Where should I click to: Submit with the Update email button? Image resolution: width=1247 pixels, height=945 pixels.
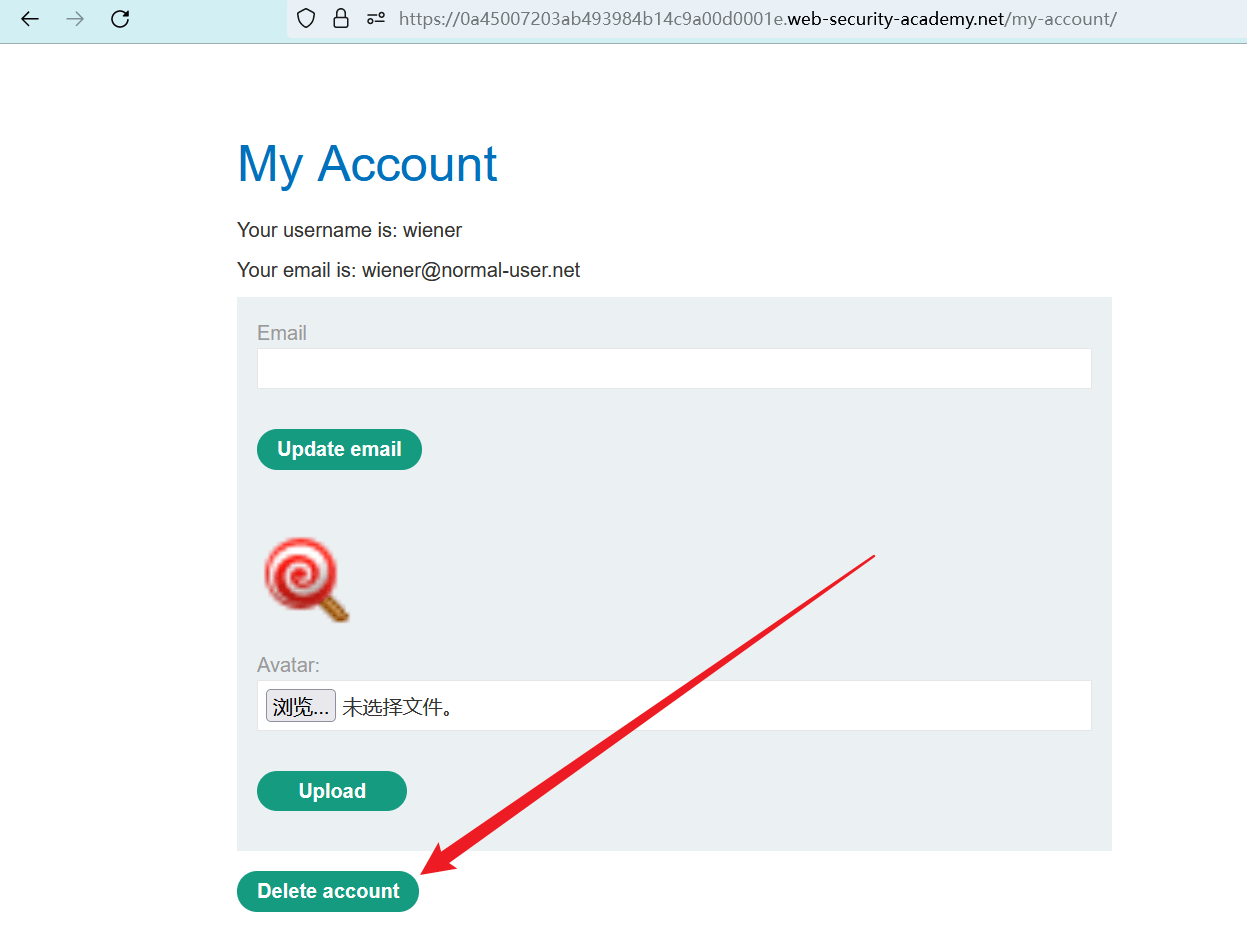pyautogui.click(x=339, y=449)
